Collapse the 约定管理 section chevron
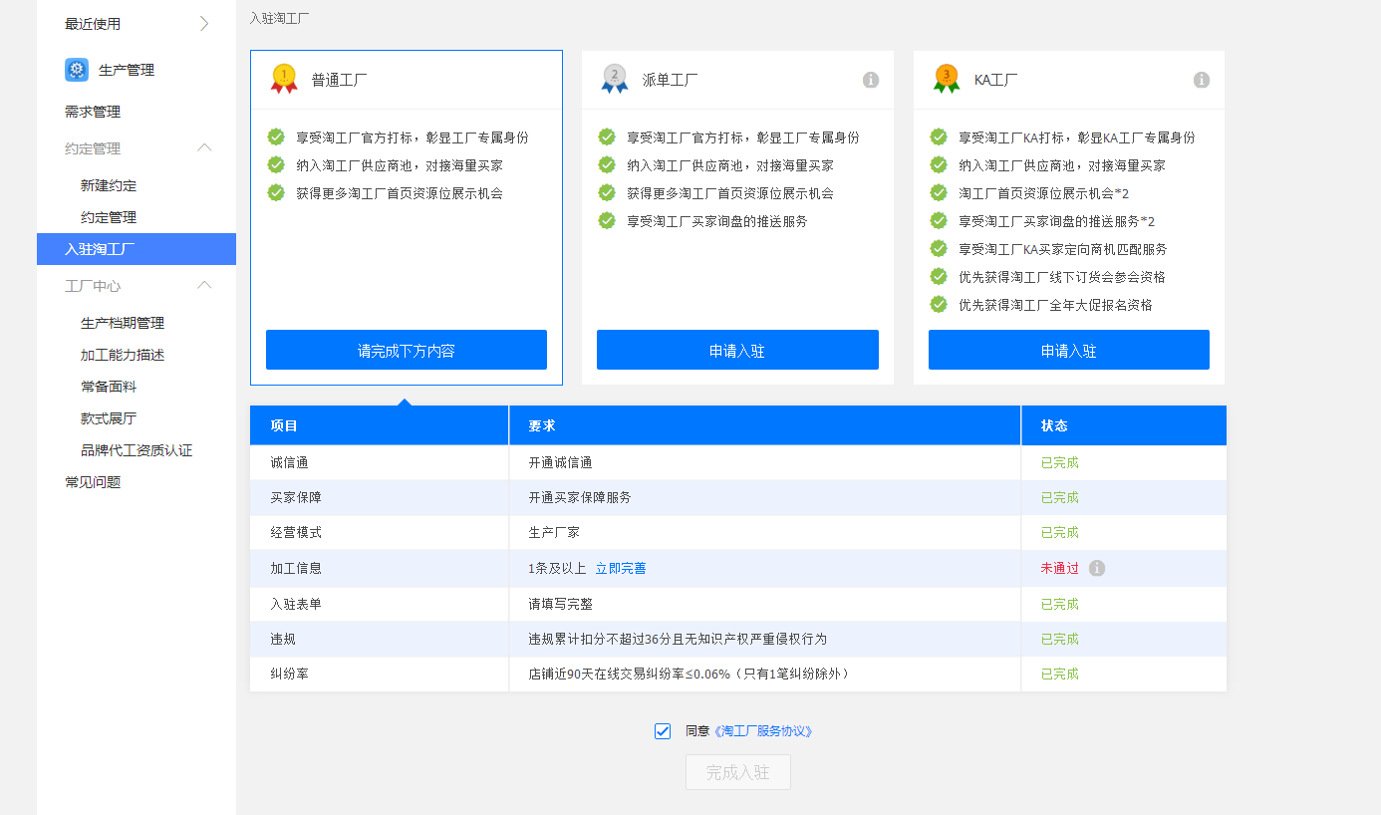This screenshot has height=815, width=1381. click(x=204, y=148)
